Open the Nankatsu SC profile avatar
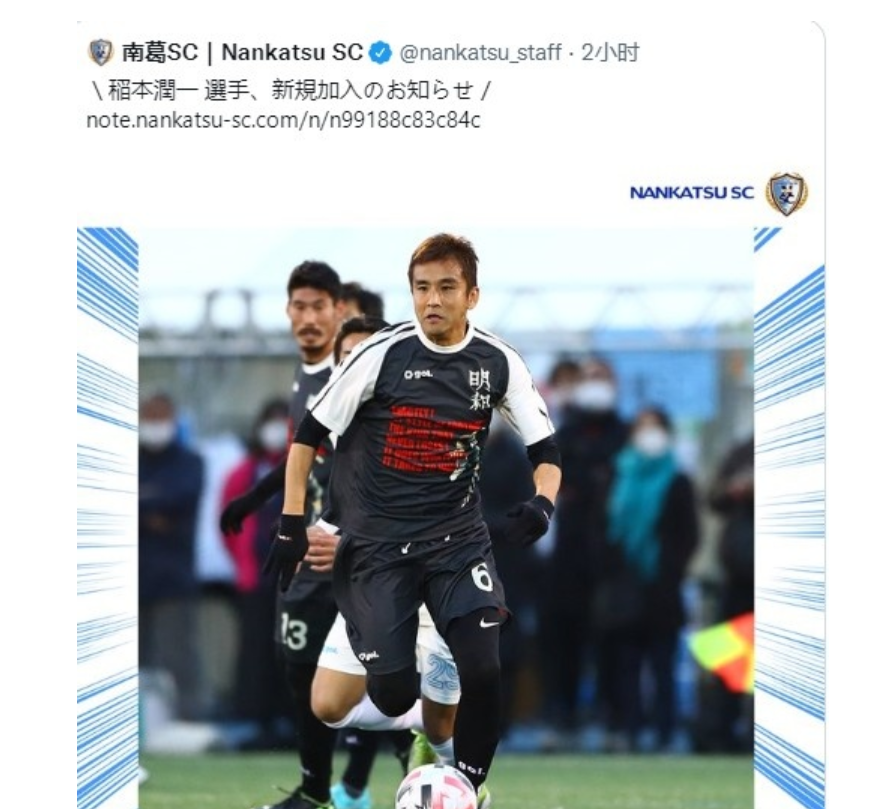Image resolution: width=895 pixels, height=809 pixels. pos(100,53)
